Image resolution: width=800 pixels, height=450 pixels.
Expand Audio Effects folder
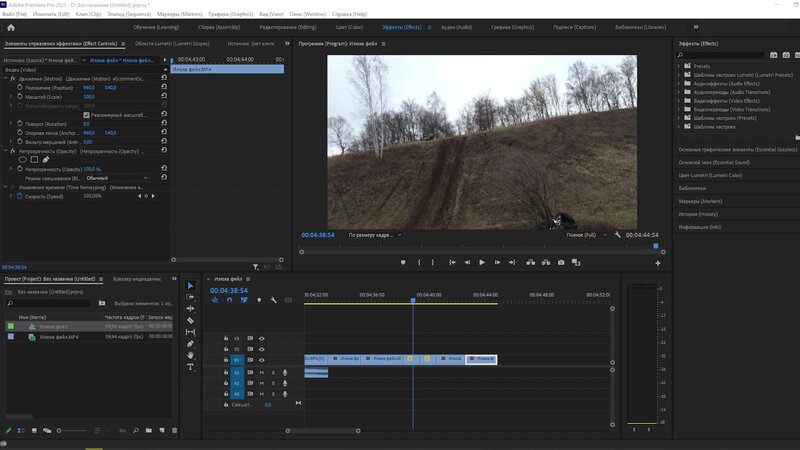point(679,84)
